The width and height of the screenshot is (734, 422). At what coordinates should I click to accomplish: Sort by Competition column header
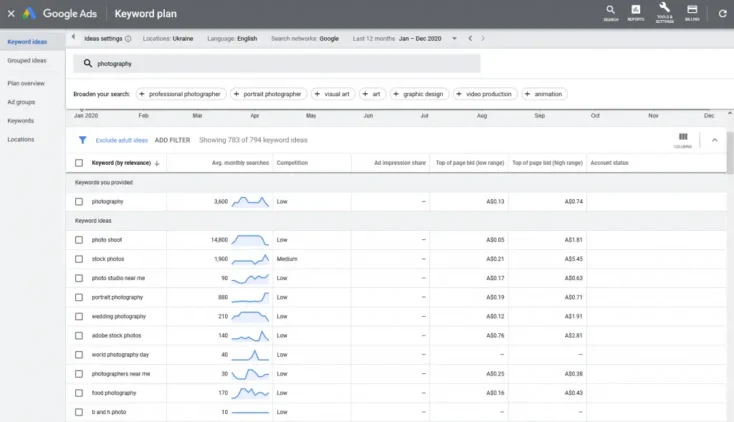(x=292, y=163)
